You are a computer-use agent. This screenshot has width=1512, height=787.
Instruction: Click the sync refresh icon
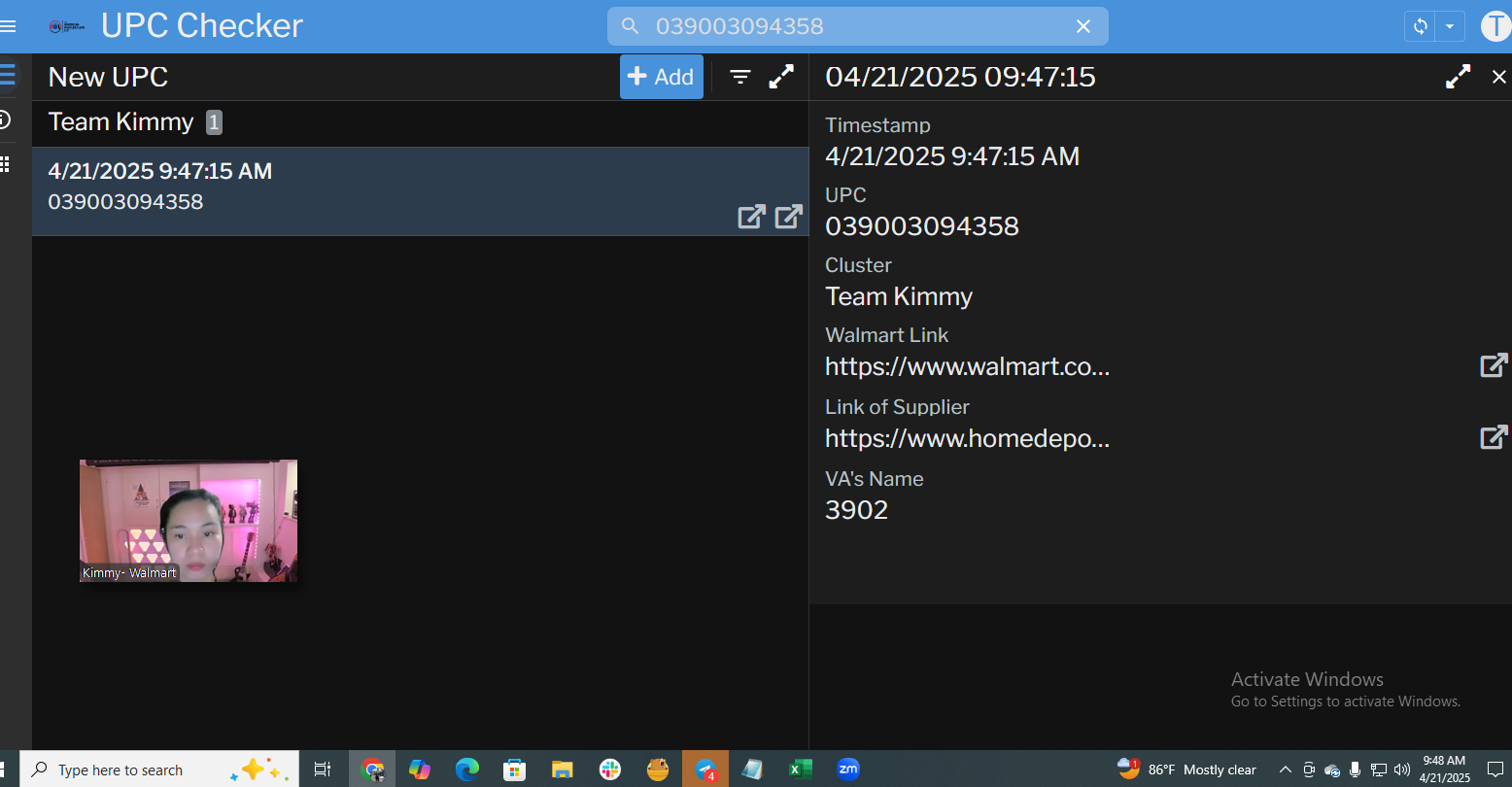click(x=1421, y=26)
